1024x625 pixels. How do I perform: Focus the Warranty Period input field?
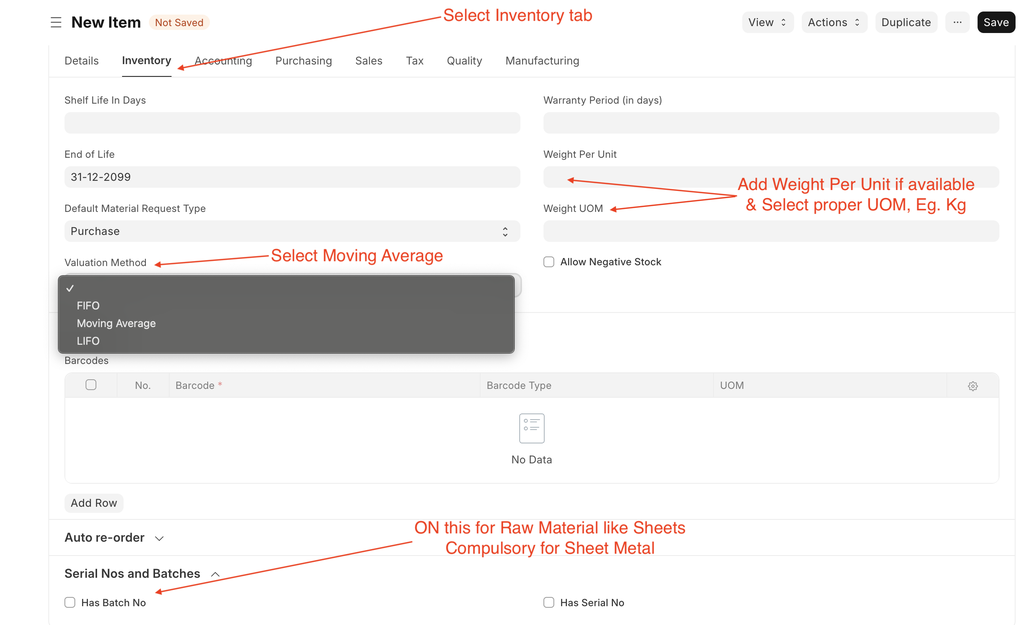coord(771,123)
